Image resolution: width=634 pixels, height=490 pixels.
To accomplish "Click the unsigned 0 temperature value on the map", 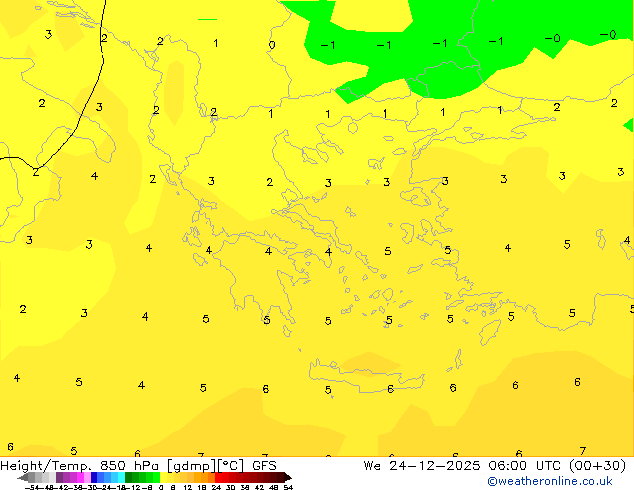I will coord(272,44).
